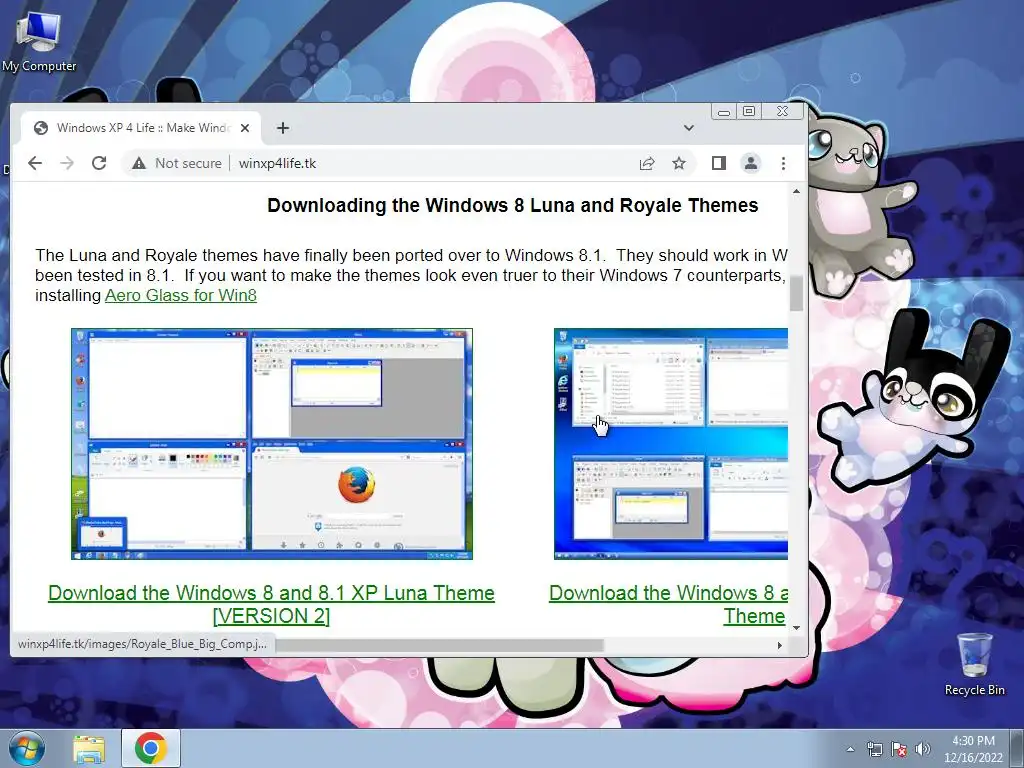The height and width of the screenshot is (768, 1024).
Task: Open the network tray icon
Action: tap(874, 749)
